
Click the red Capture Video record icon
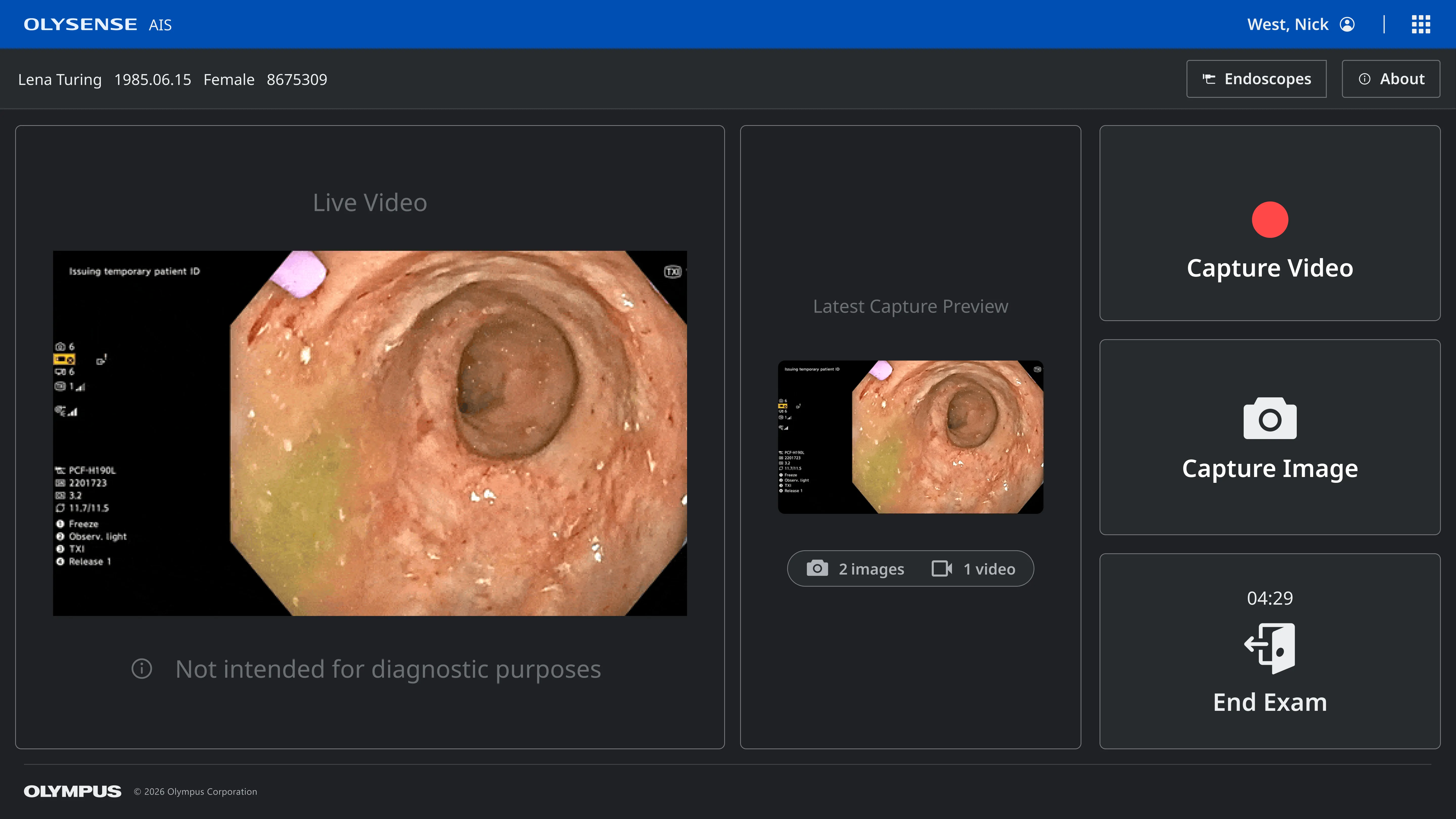(1269, 220)
